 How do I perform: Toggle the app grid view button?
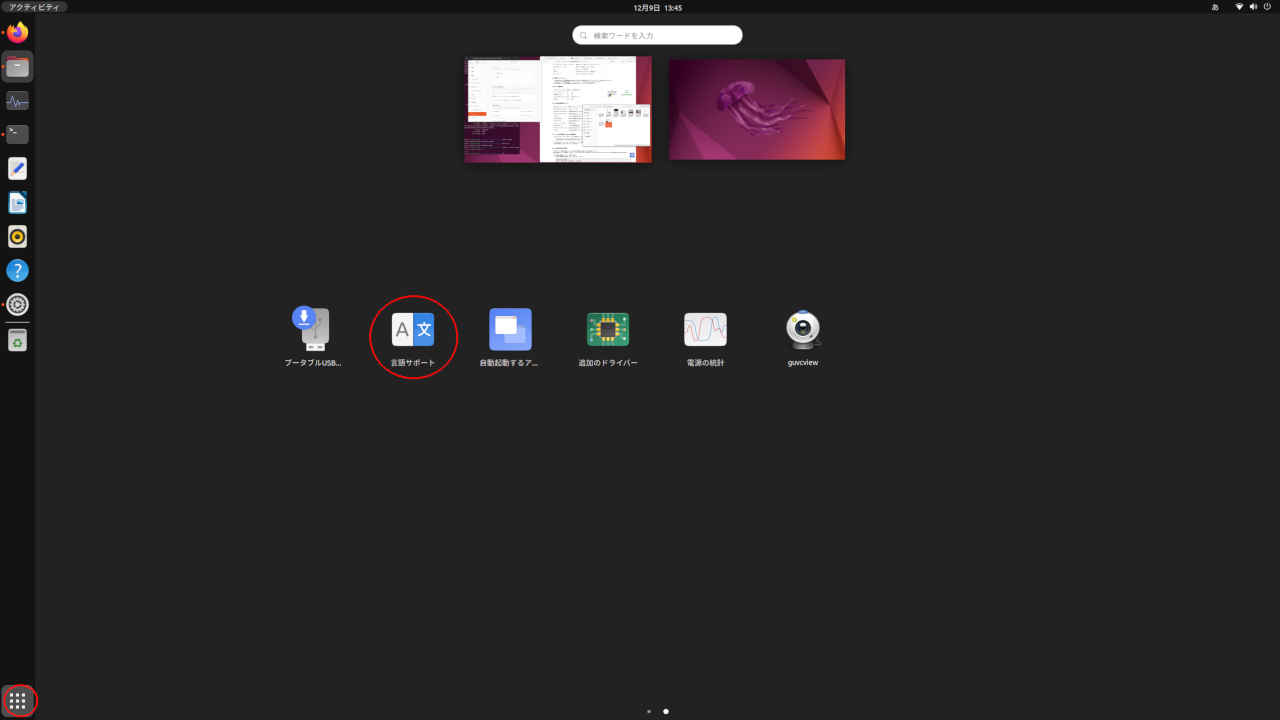pos(17,701)
